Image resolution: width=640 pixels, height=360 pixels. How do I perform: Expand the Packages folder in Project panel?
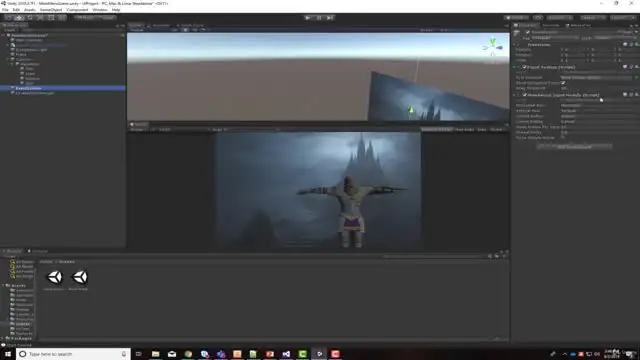pos(3,338)
